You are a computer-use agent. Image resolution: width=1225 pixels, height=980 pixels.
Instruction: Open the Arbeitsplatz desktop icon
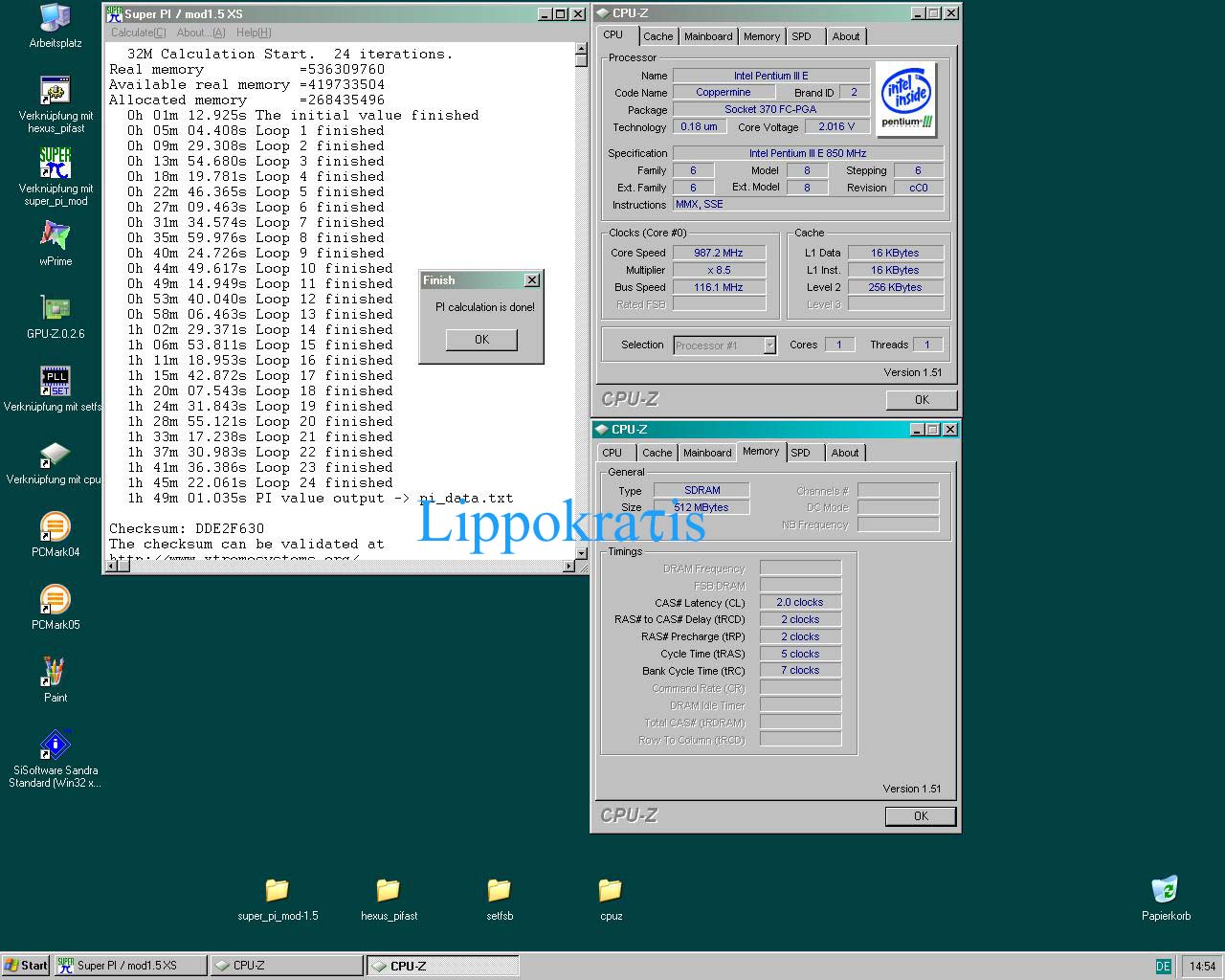[56, 17]
